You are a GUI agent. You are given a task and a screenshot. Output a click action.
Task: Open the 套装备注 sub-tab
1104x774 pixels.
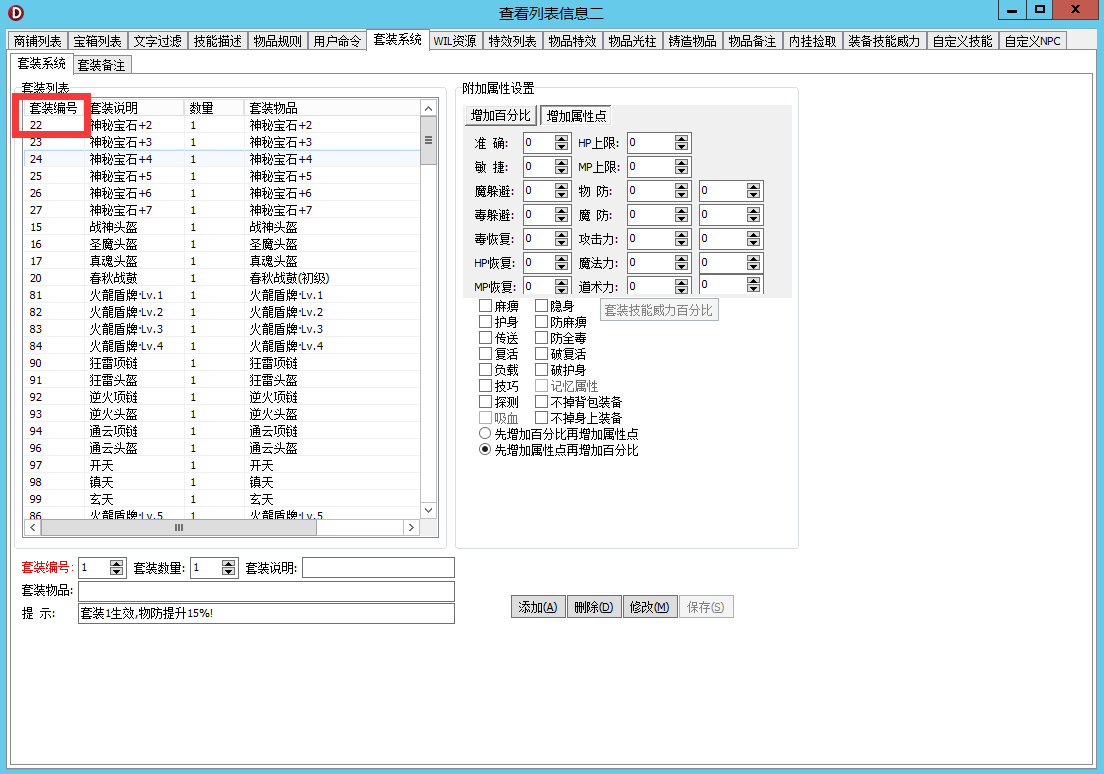103,65
